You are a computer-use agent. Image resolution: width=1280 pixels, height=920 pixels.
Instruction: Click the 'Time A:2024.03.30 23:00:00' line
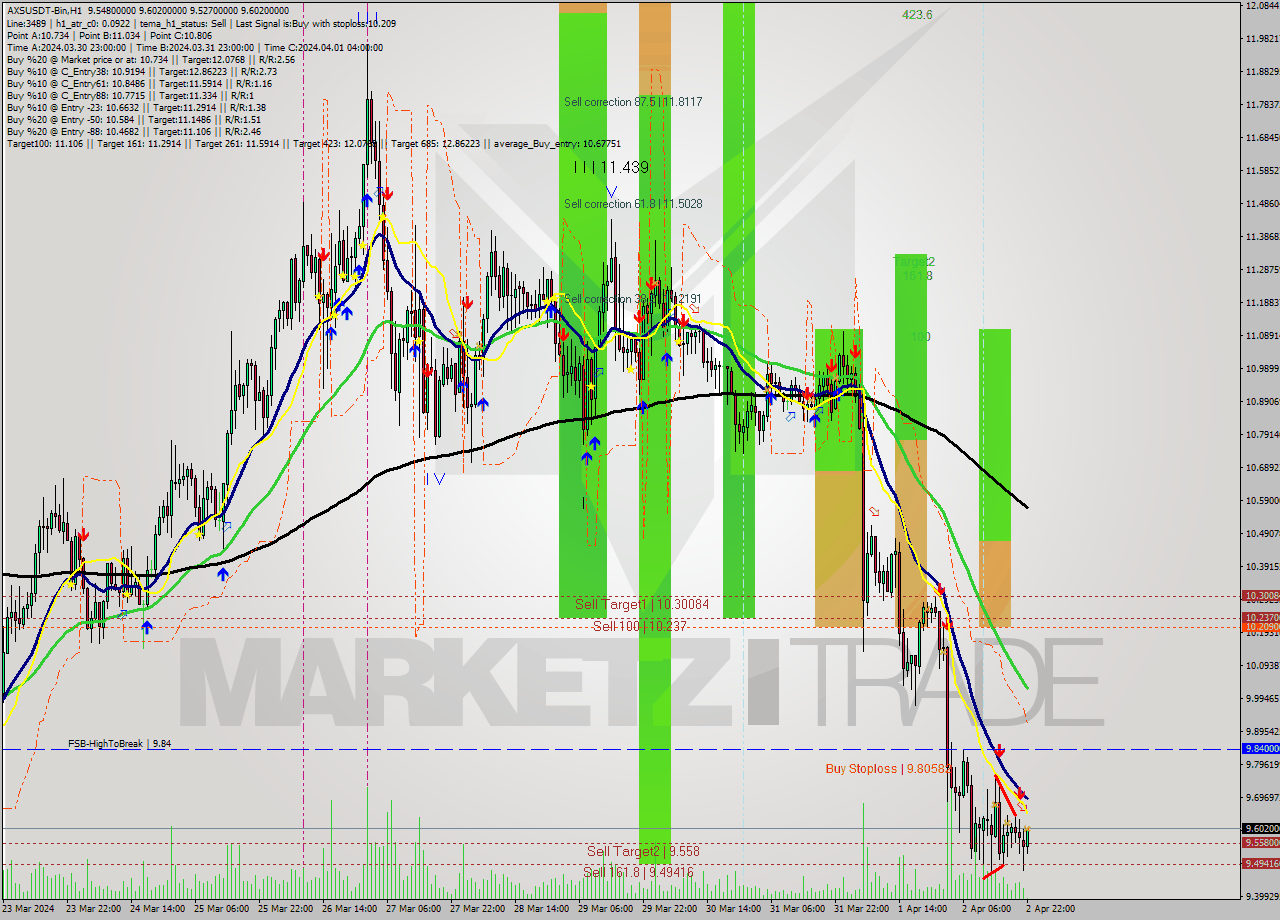[194, 47]
